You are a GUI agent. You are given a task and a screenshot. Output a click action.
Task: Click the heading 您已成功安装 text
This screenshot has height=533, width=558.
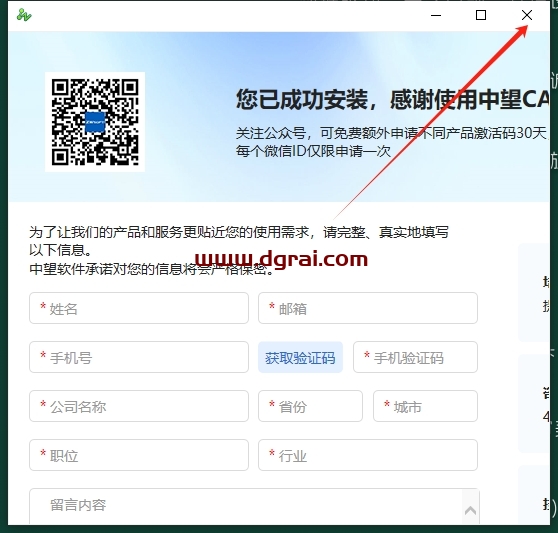point(302,99)
